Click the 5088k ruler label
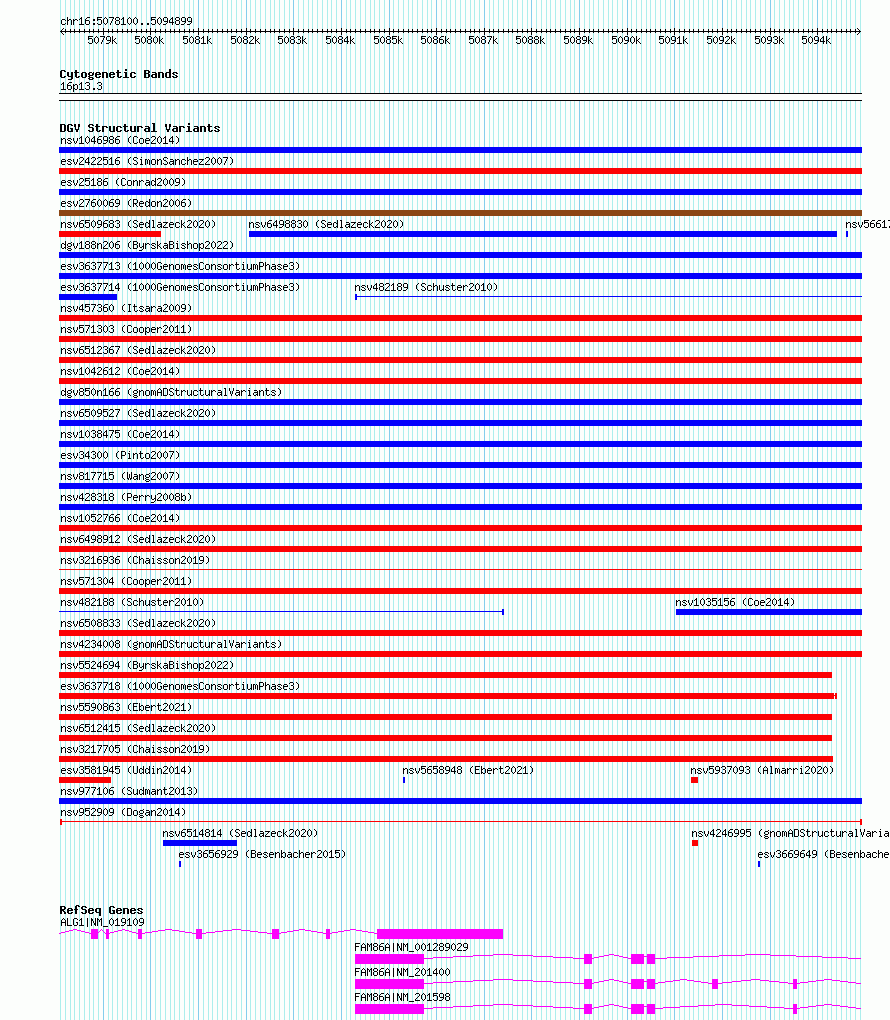 point(530,40)
